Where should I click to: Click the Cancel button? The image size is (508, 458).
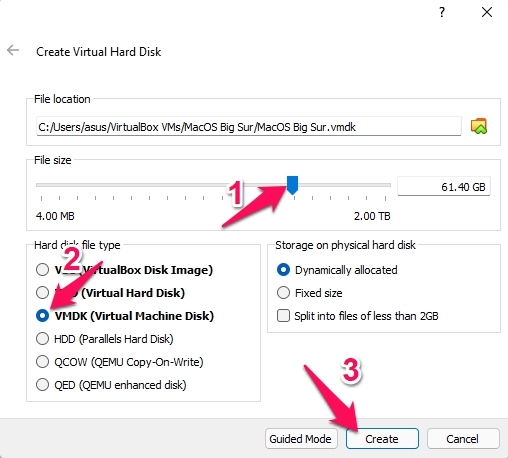463,439
